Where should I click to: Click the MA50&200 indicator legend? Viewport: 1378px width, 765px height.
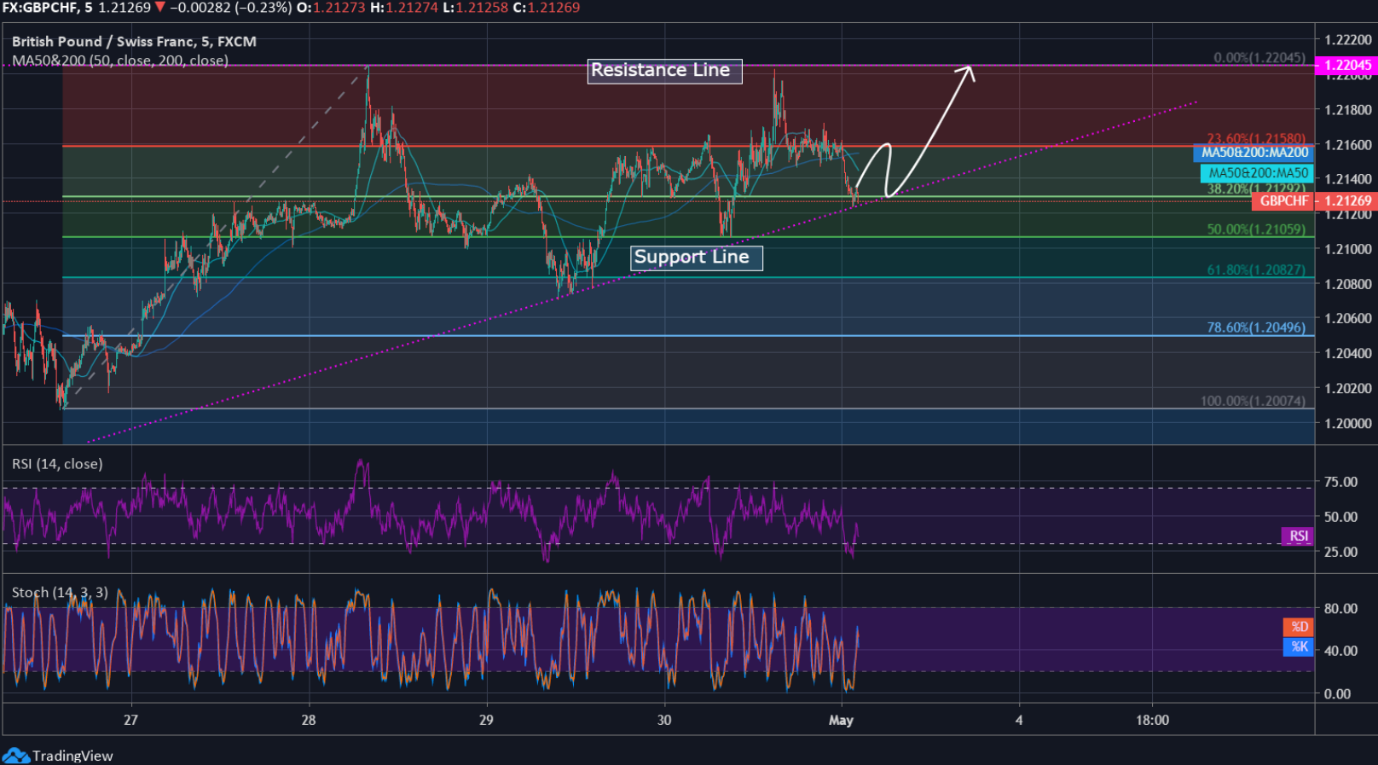(x=120, y=60)
